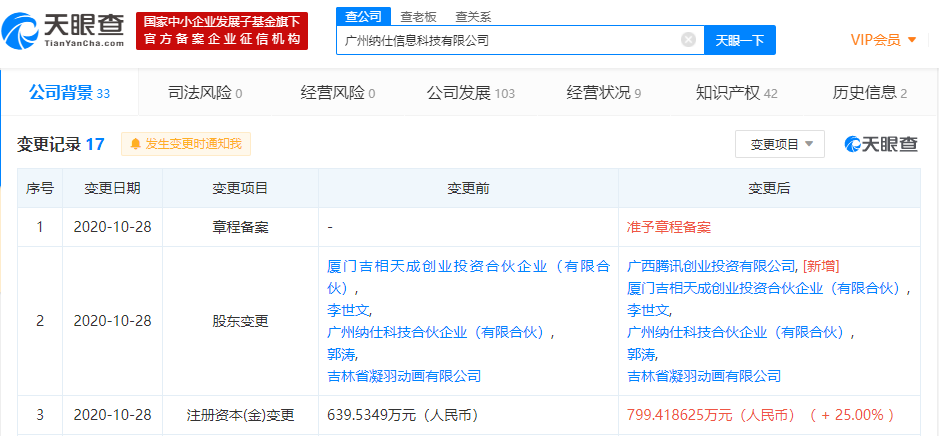Click the bell notification icon

(x=136, y=144)
